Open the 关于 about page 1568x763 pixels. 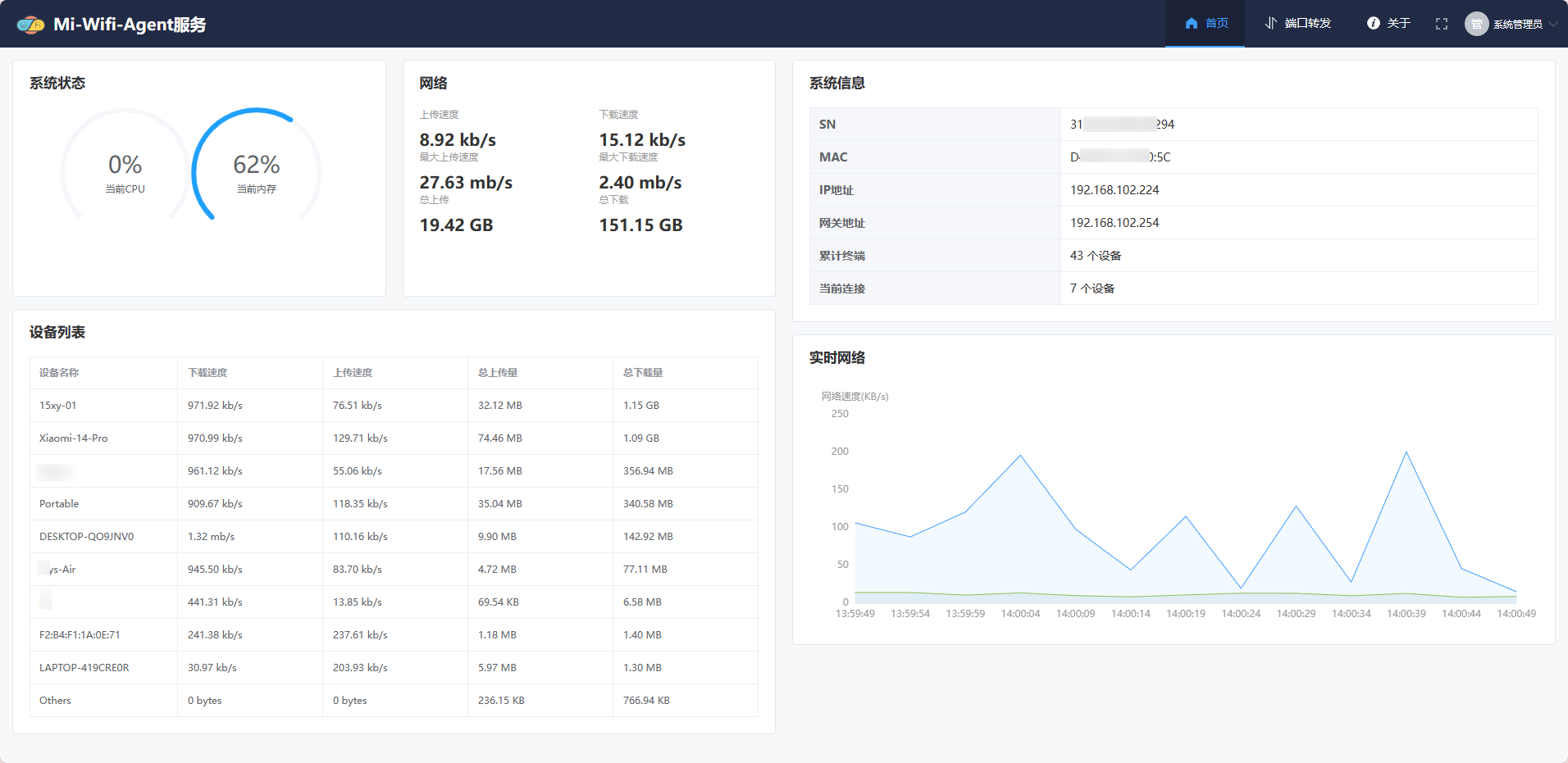click(1388, 24)
